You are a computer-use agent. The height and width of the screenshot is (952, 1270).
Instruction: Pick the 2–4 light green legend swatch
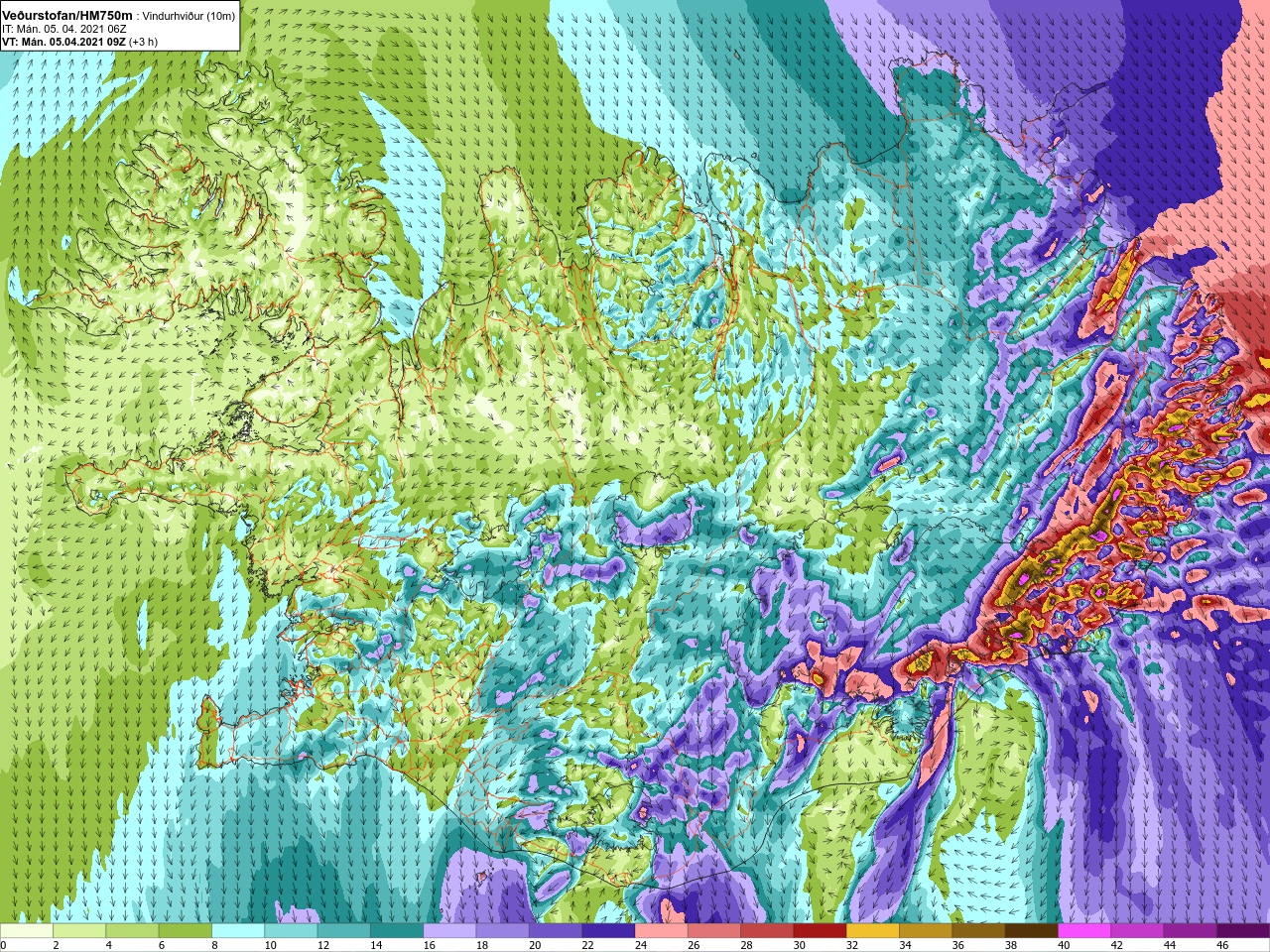(79, 931)
